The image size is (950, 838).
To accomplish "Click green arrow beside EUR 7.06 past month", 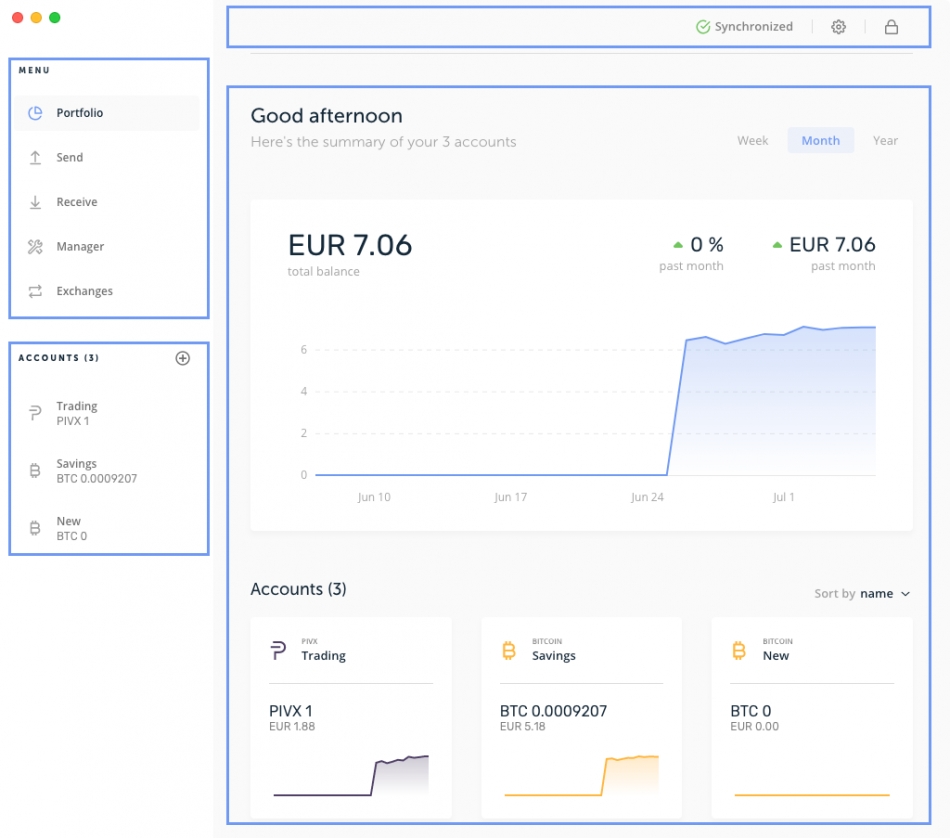I will tap(777, 245).
